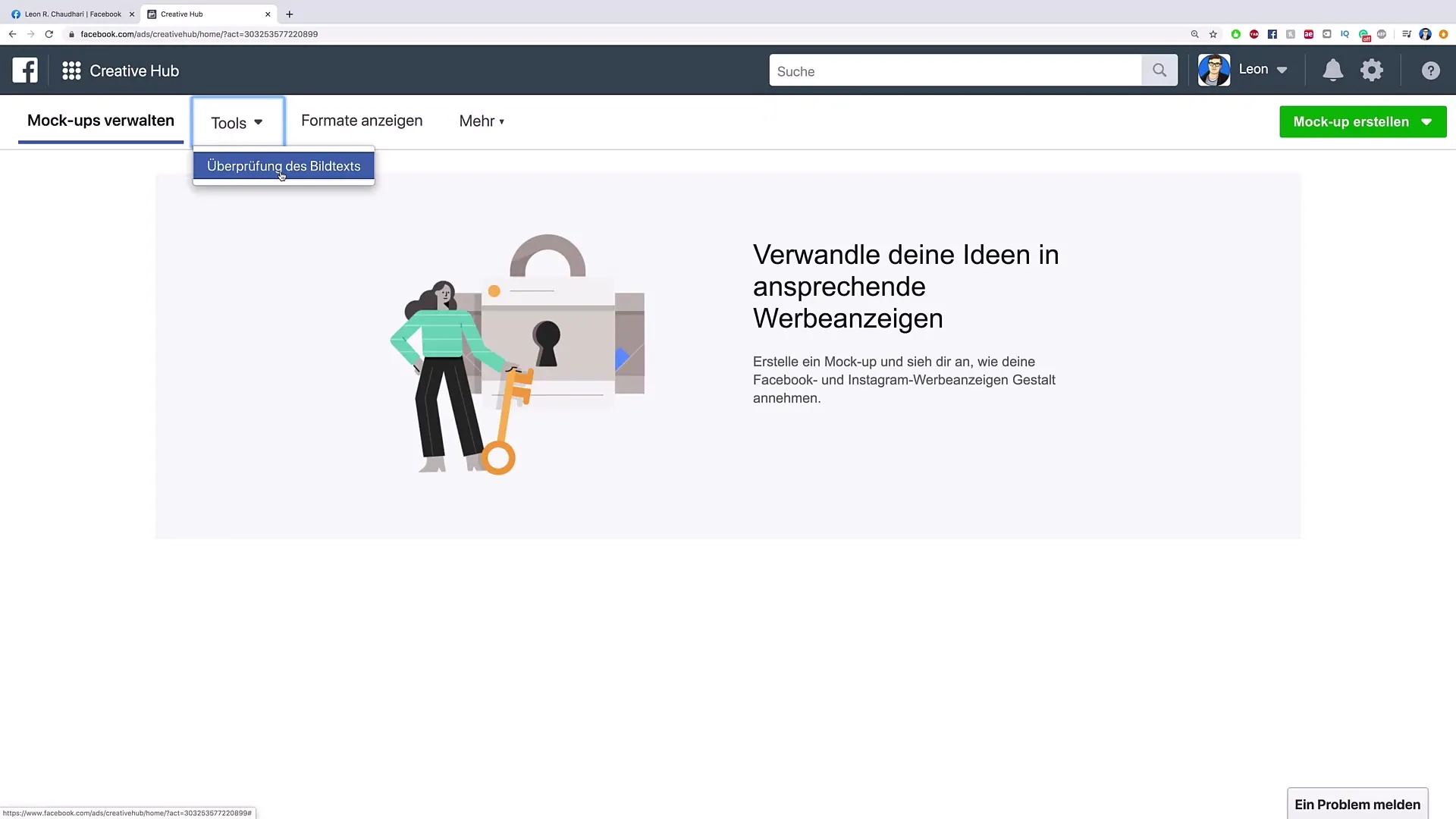The width and height of the screenshot is (1456, 819).
Task: Select Überprüfung des Bildtexts menu item
Action: [x=283, y=166]
